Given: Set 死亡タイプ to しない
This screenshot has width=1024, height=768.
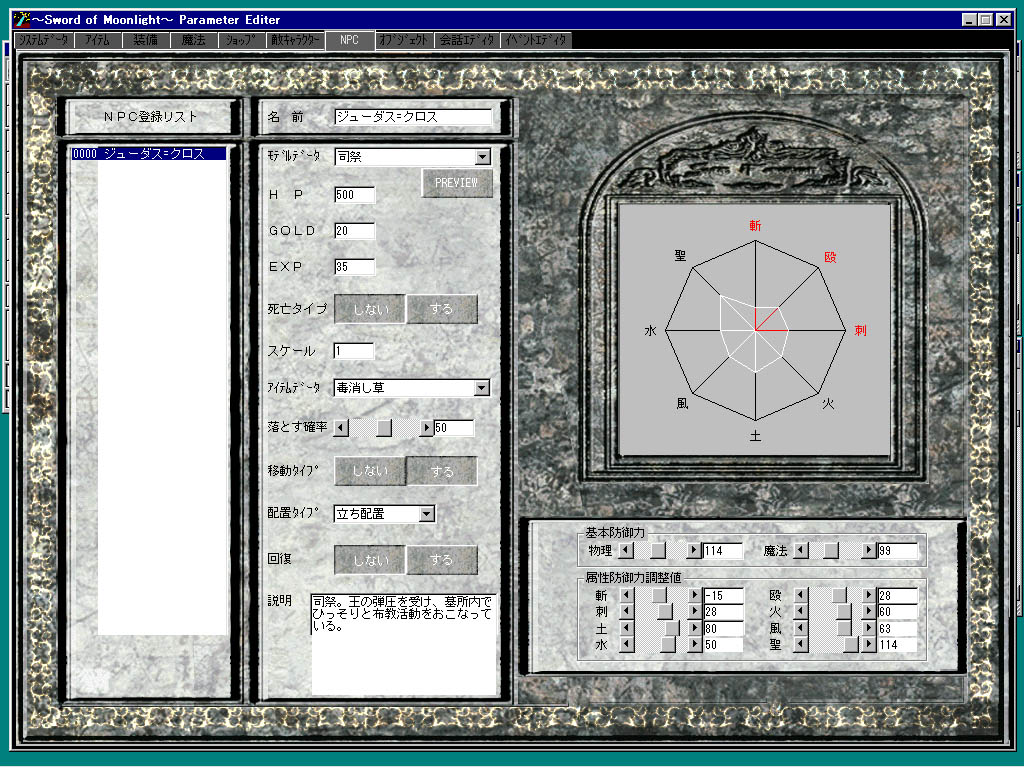Looking at the screenshot, I should coord(370,309).
